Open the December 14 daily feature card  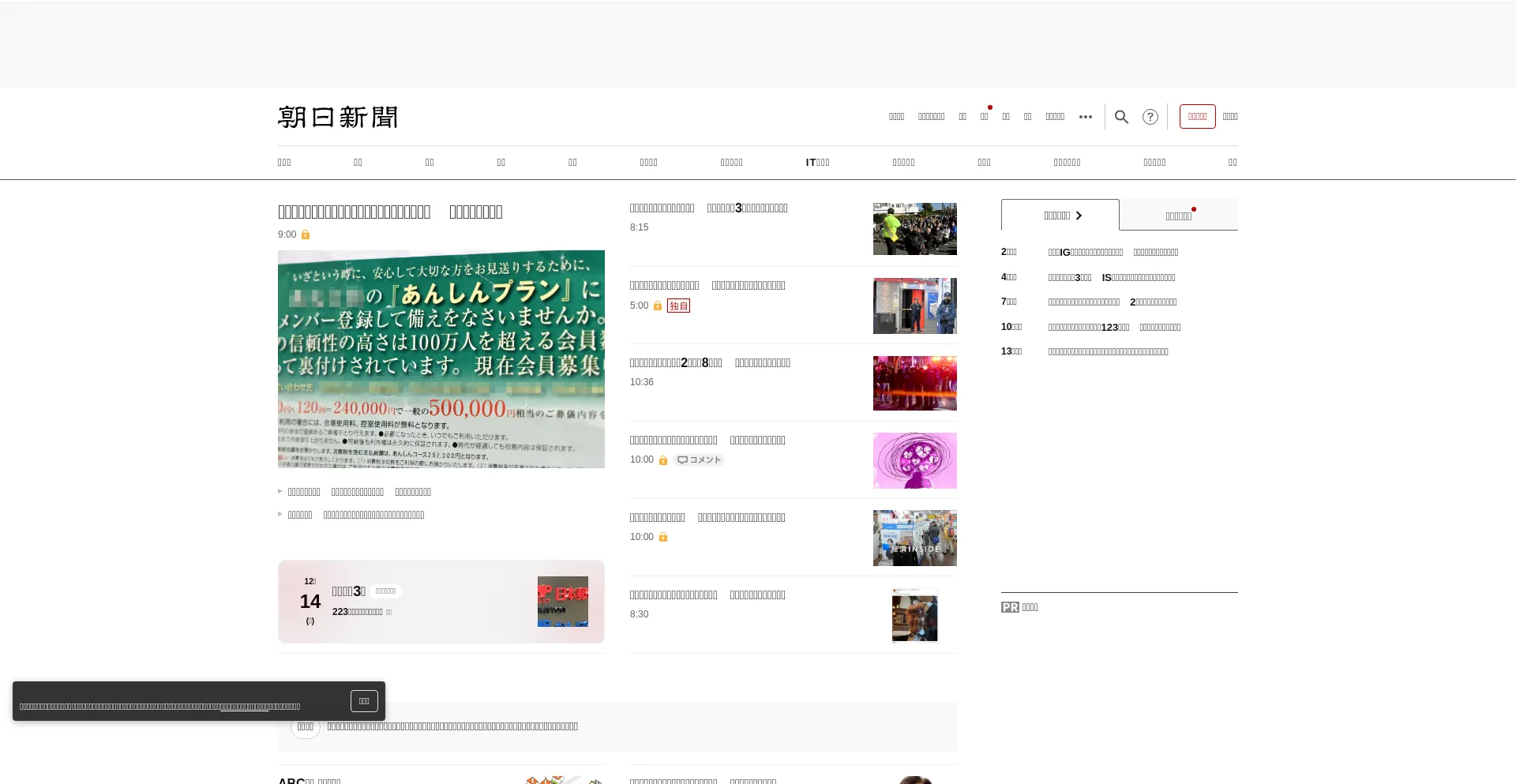[x=441, y=602]
